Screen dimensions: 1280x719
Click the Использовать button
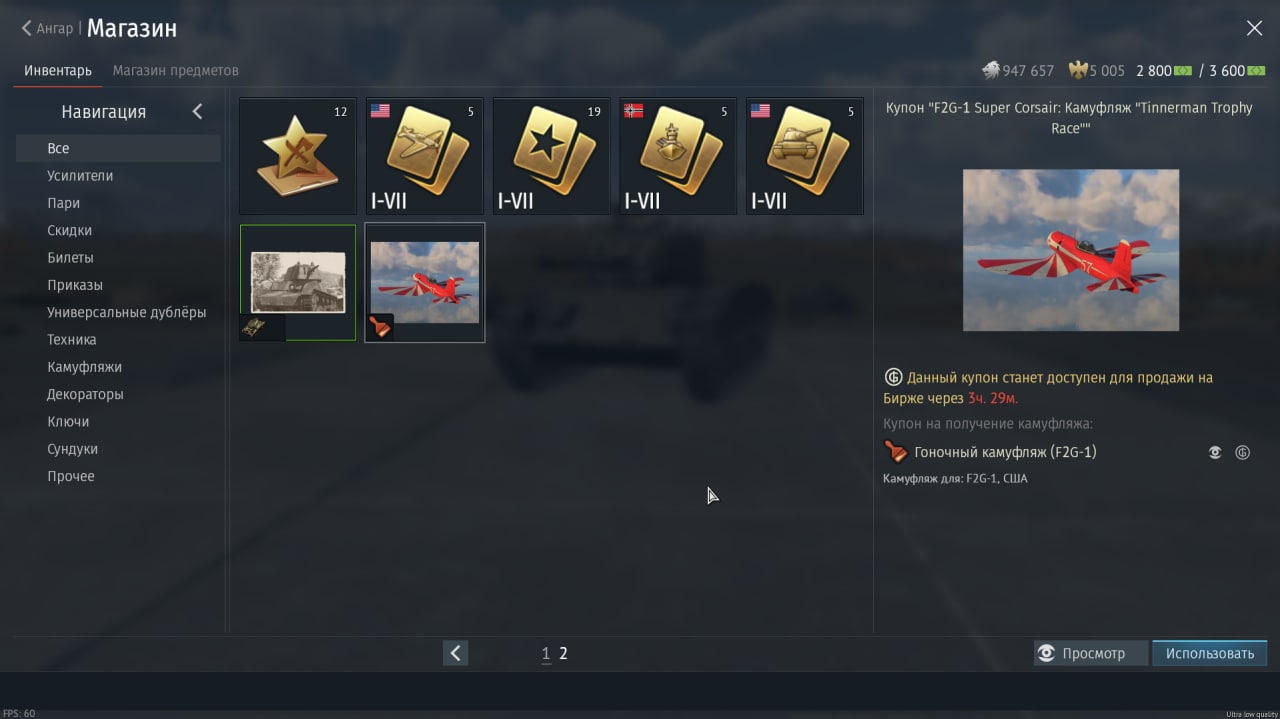click(x=1209, y=653)
